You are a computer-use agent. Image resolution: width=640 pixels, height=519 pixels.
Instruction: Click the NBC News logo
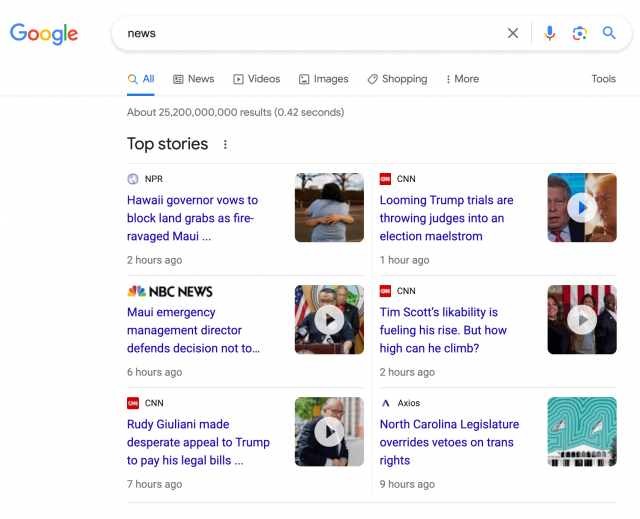[169, 291]
